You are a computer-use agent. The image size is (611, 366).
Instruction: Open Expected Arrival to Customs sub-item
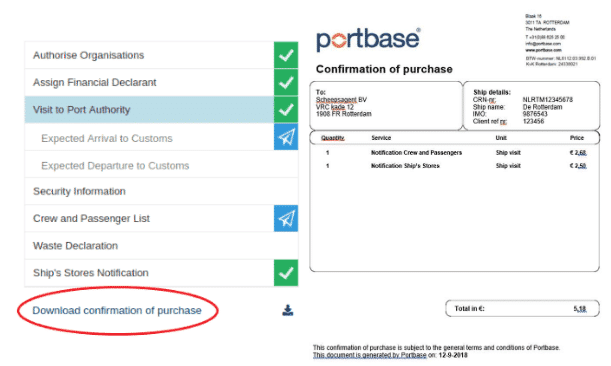coord(149,138)
